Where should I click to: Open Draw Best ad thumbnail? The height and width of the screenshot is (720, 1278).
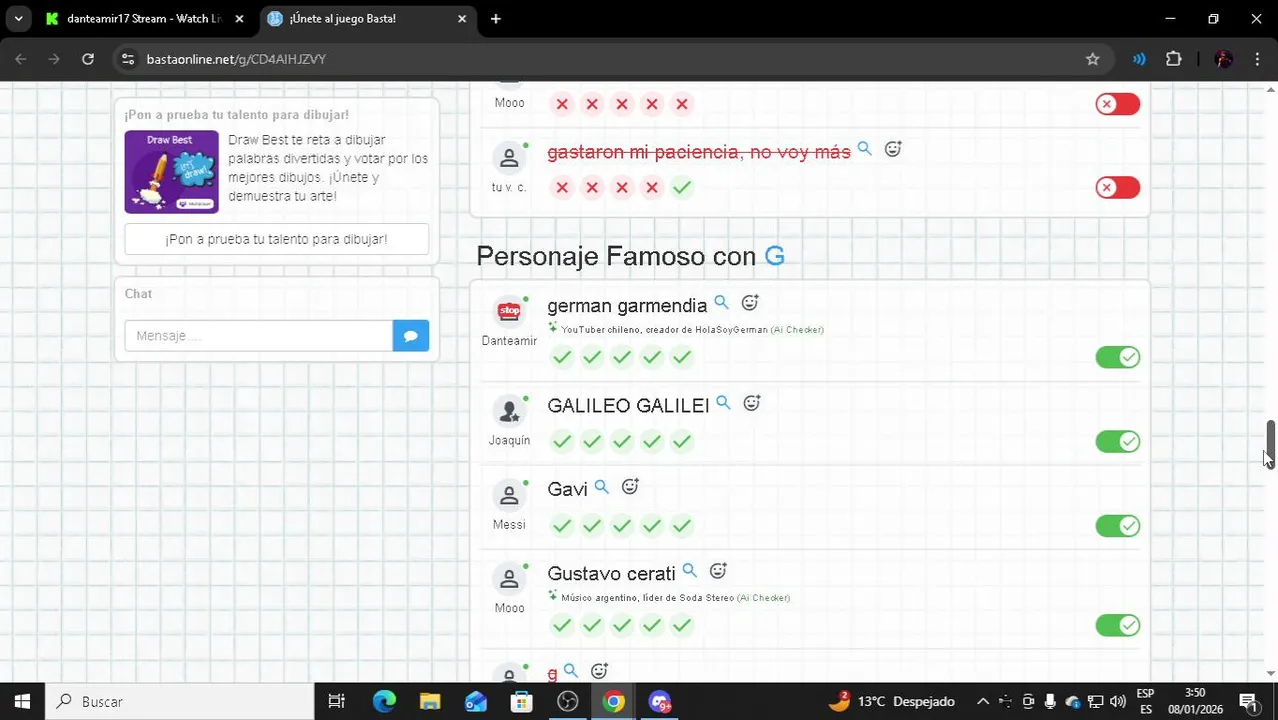tap(171, 171)
